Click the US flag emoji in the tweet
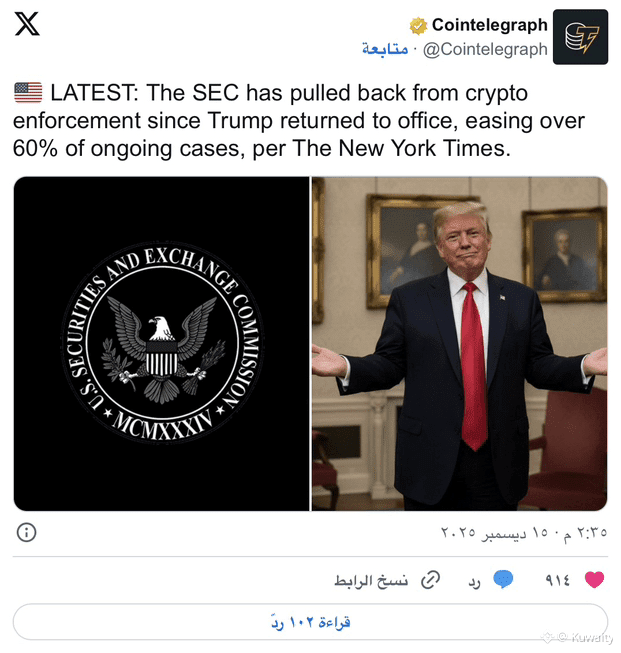The width and height of the screenshot is (621, 653). click(x=28, y=92)
